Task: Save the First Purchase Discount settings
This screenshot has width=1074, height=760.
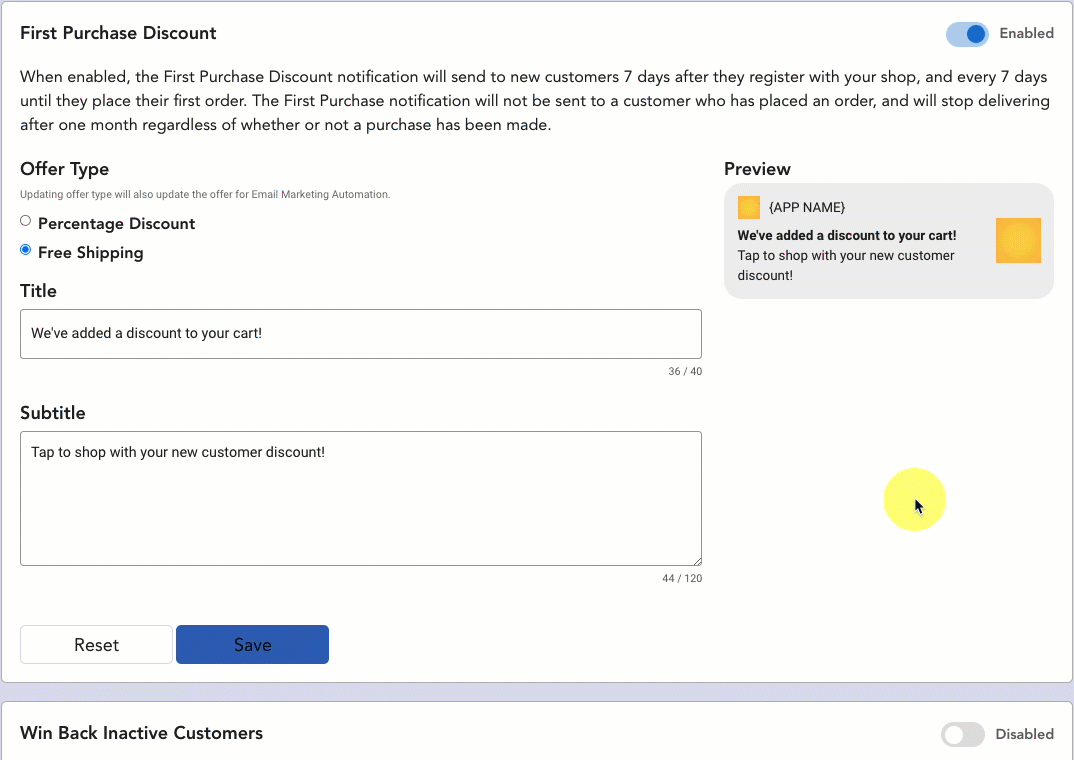Action: (252, 645)
